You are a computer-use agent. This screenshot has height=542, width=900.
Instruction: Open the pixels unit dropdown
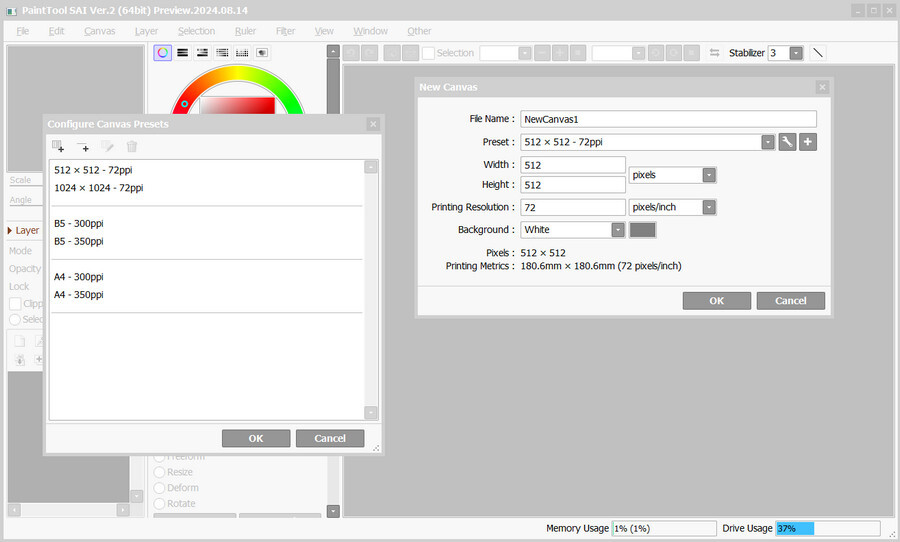coord(709,175)
